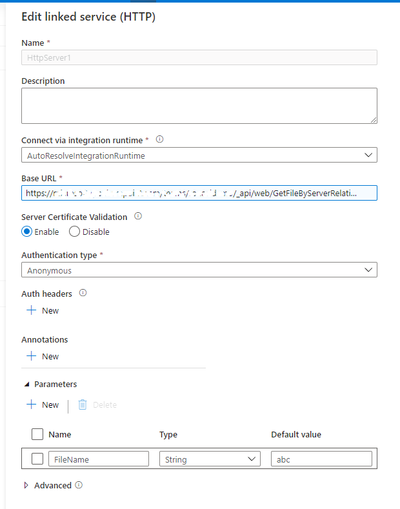Click plus icon under Annotations
The height and width of the screenshot is (509, 400).
(31, 356)
